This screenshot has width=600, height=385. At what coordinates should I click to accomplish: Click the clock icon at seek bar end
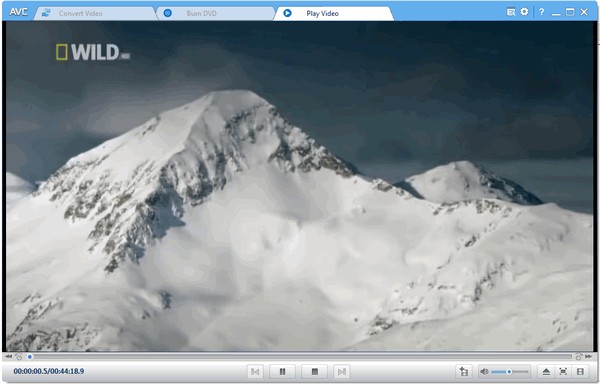pos(578,357)
